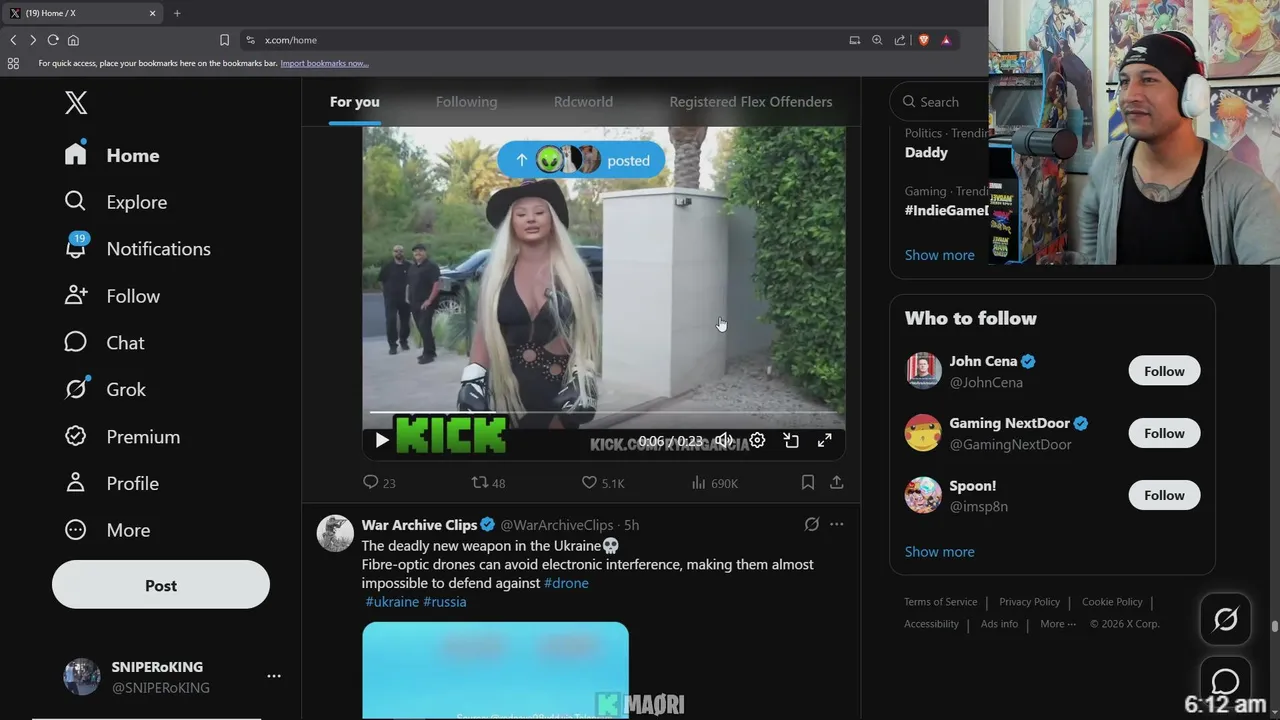
Task: Click the browser home button
Action: 73,40
